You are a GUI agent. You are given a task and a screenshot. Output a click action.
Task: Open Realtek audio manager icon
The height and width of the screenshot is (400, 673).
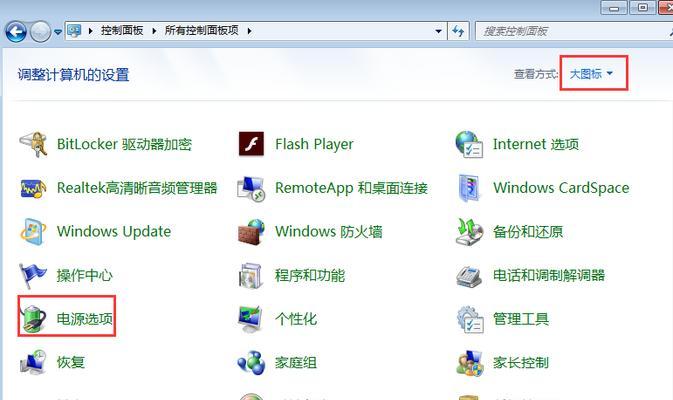(x=33, y=188)
